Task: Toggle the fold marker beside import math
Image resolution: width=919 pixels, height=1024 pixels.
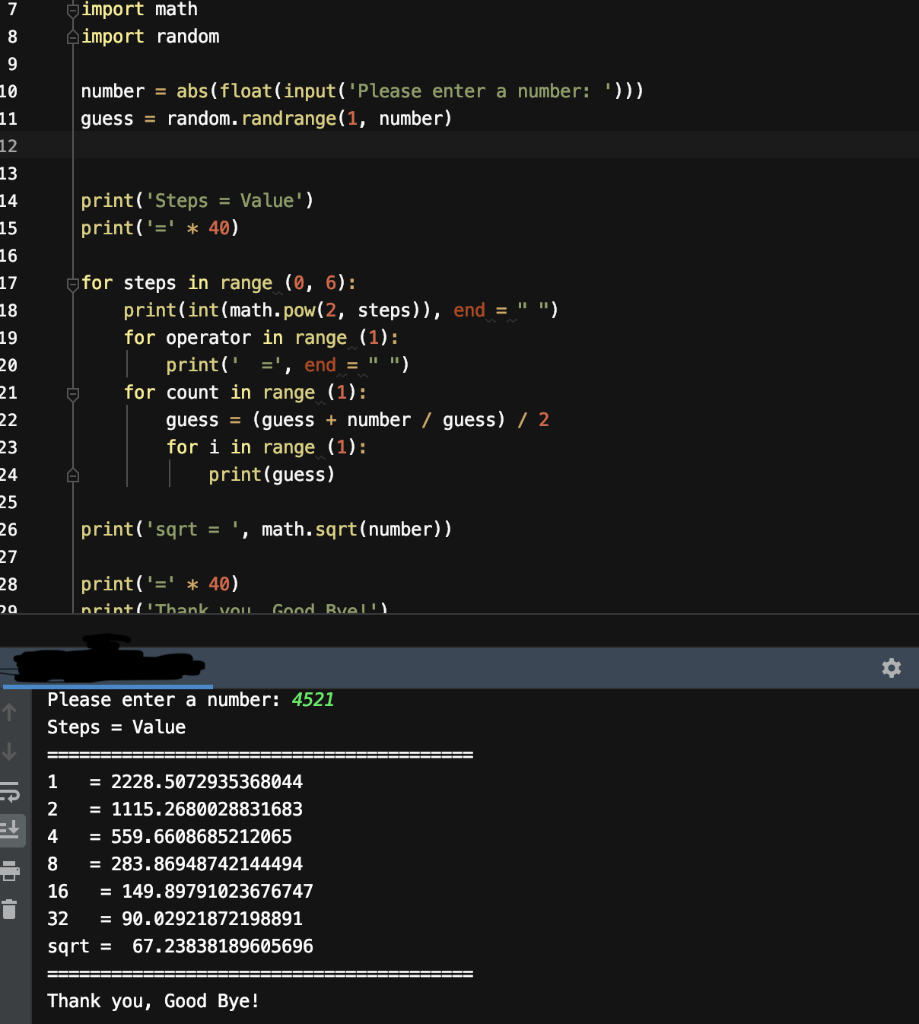Action: pyautogui.click(x=72, y=9)
